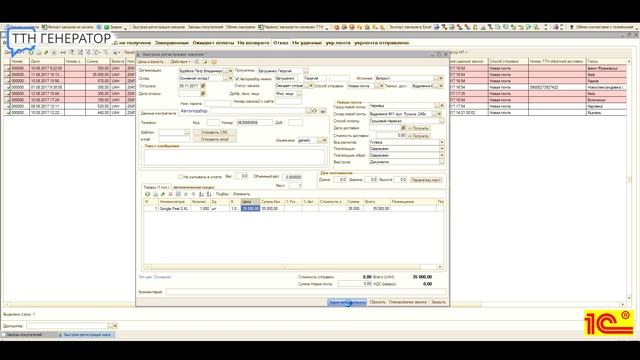This screenshot has width=640, height=360.
Task: Clear Склад новой почты field
Action: pos(439,114)
